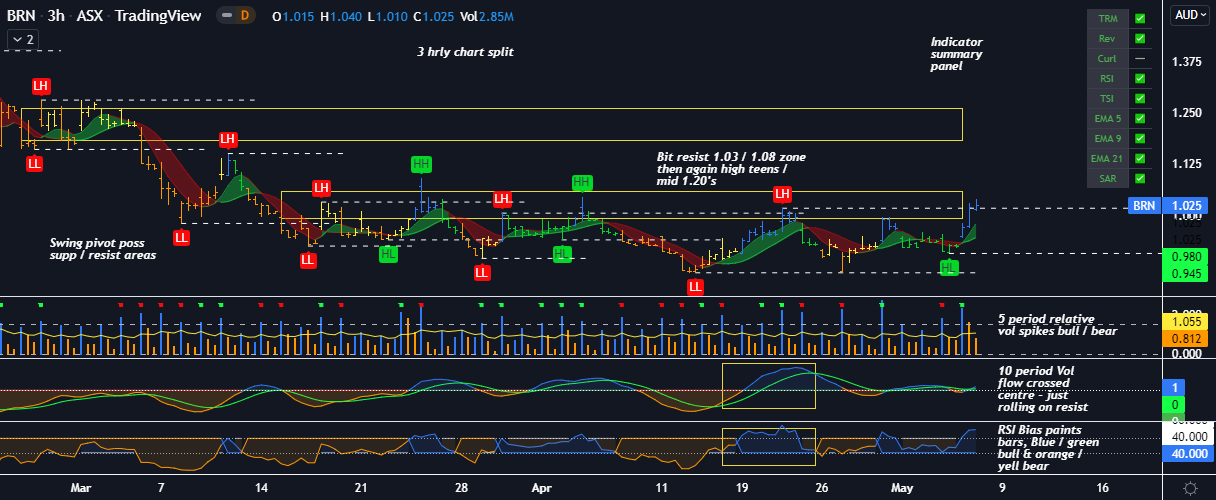
Task: Click the BRN symbol name in header
Action: (22, 16)
